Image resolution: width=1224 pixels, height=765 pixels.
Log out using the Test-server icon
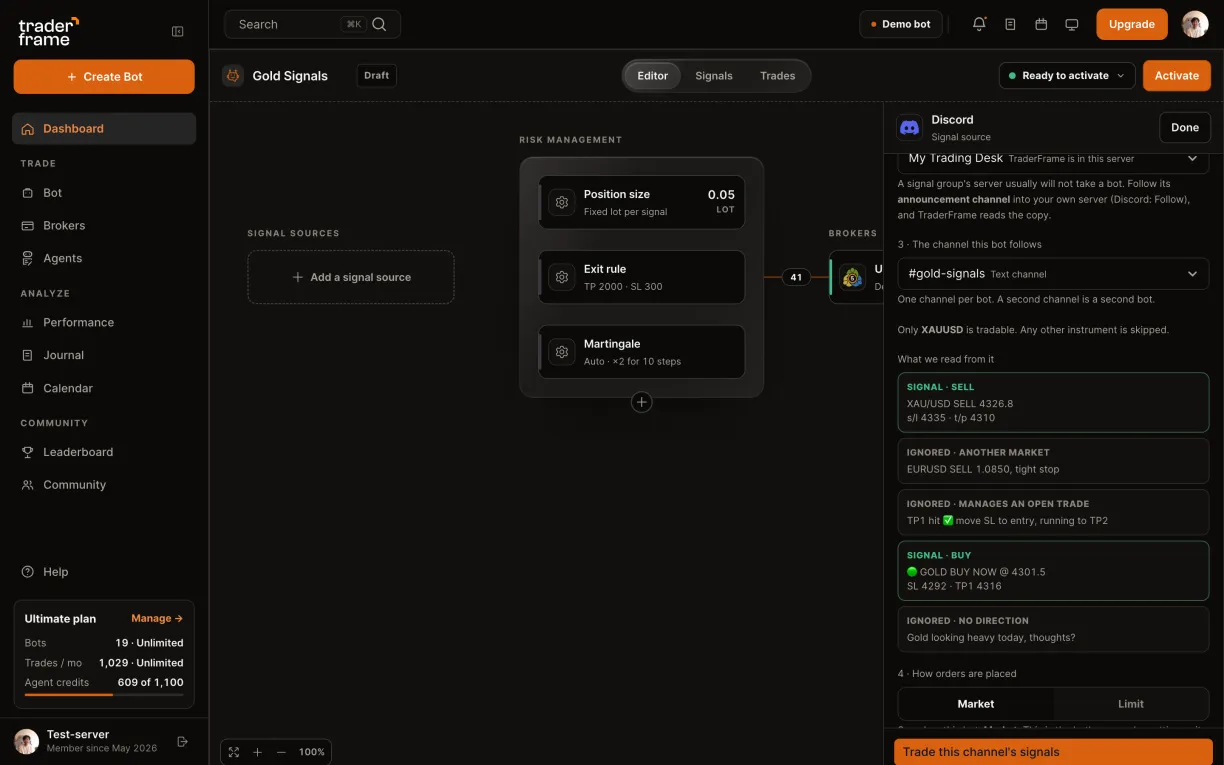[183, 741]
